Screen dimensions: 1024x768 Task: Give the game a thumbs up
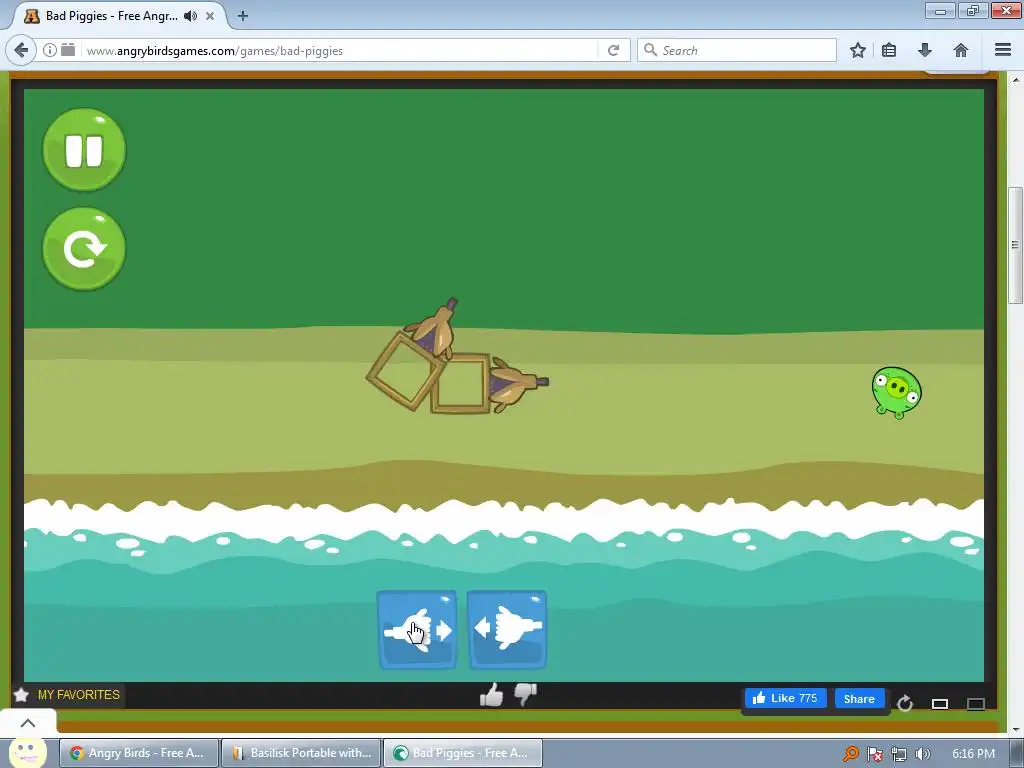coord(491,695)
